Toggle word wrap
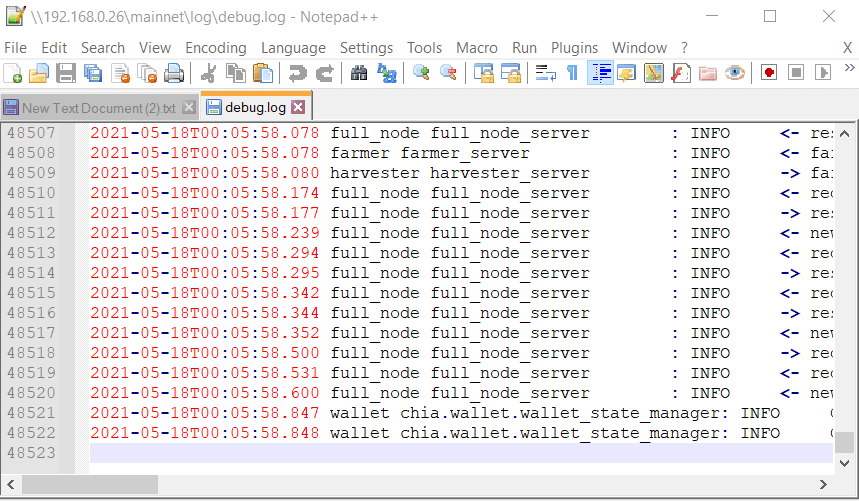859x501 pixels. pyautogui.click(x=546, y=72)
